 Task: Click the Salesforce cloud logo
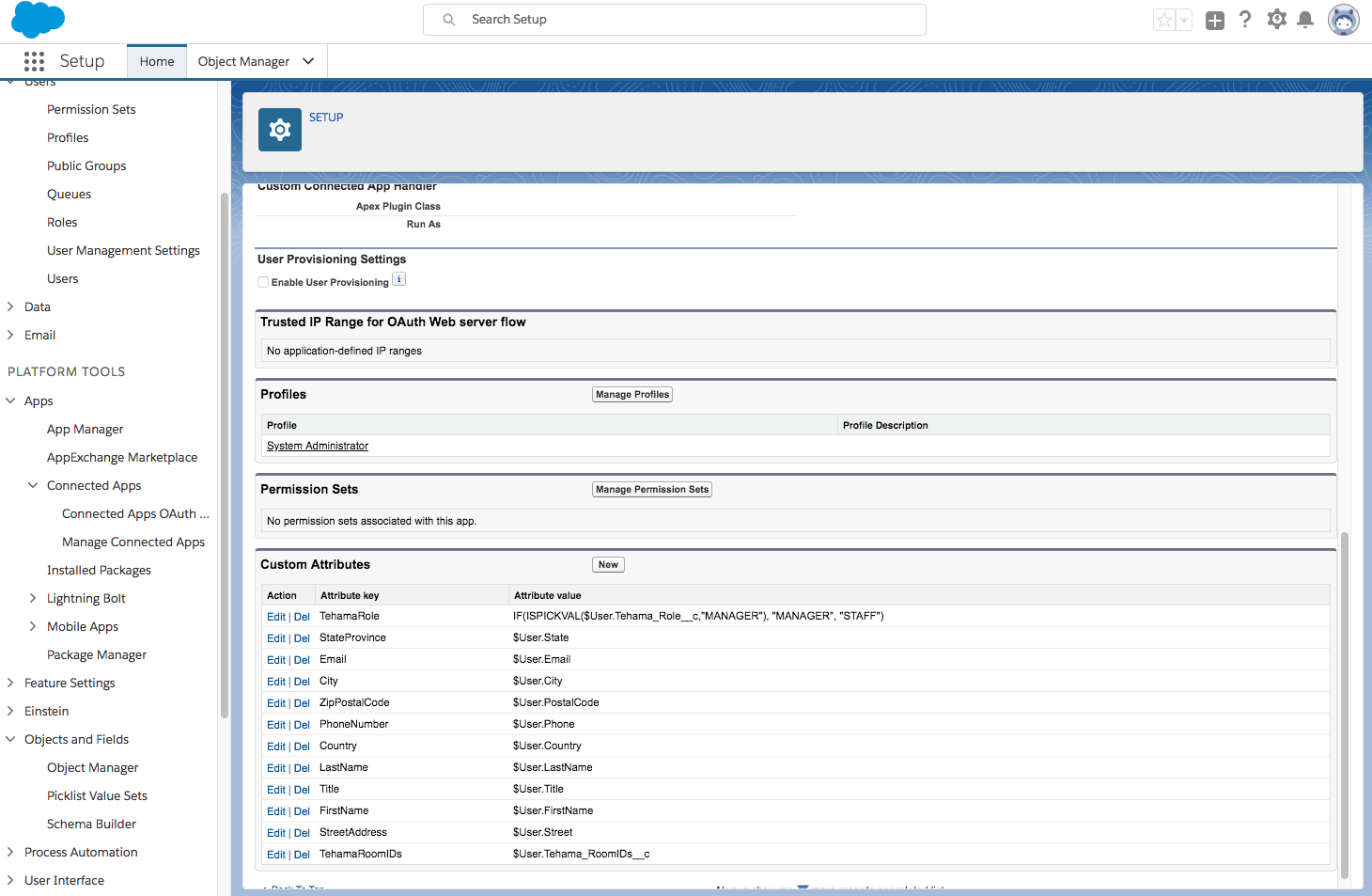[39, 19]
